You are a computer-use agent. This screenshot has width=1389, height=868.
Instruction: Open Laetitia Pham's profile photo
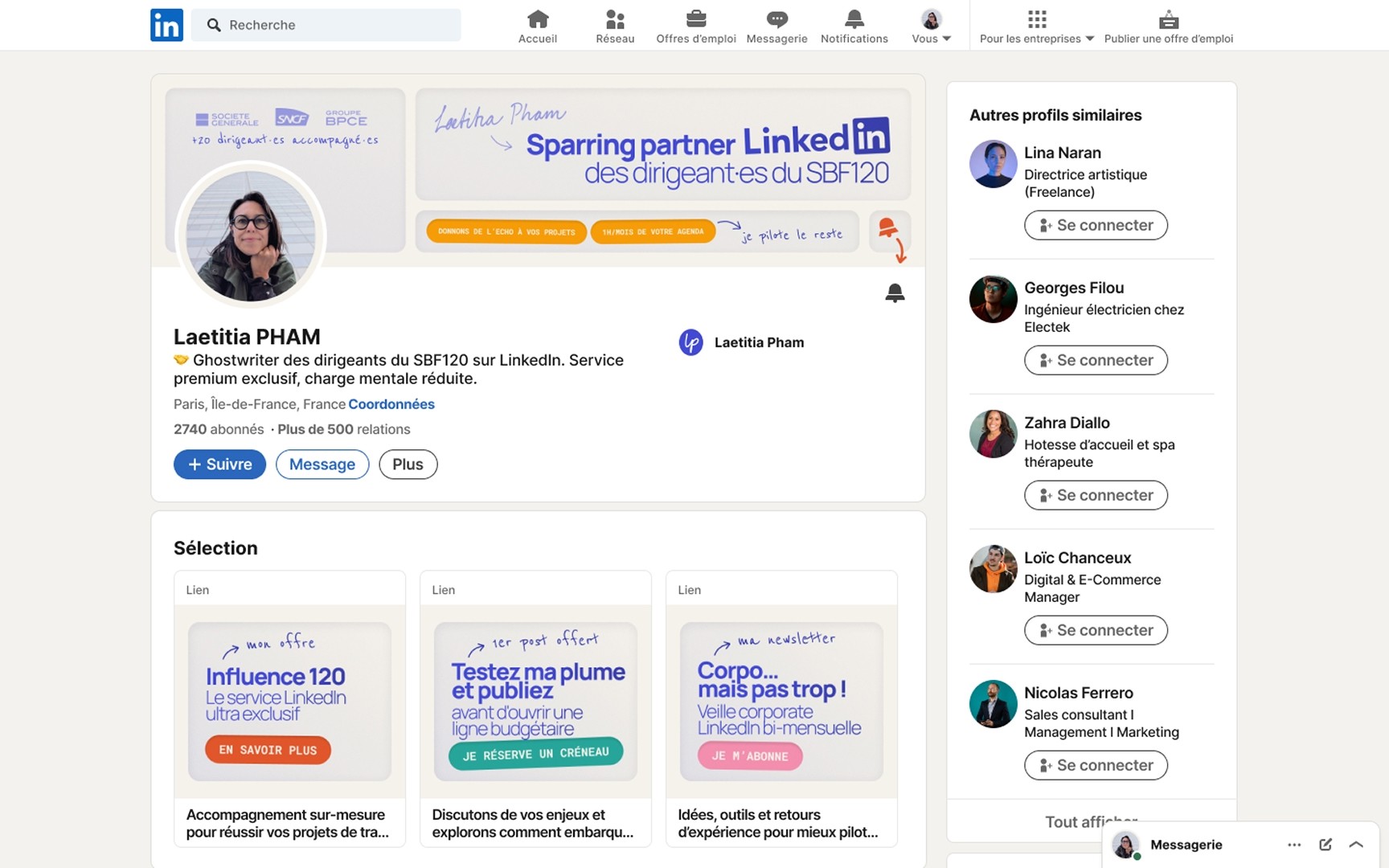pyautogui.click(x=251, y=235)
